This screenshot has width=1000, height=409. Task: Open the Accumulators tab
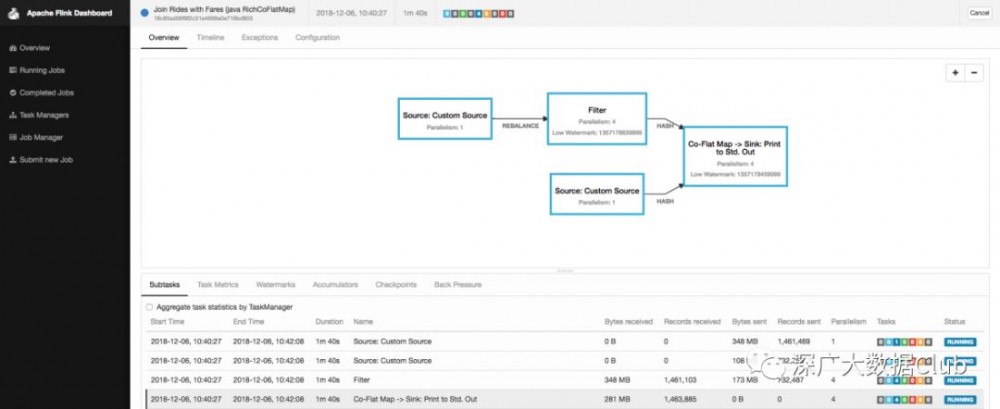(x=335, y=285)
